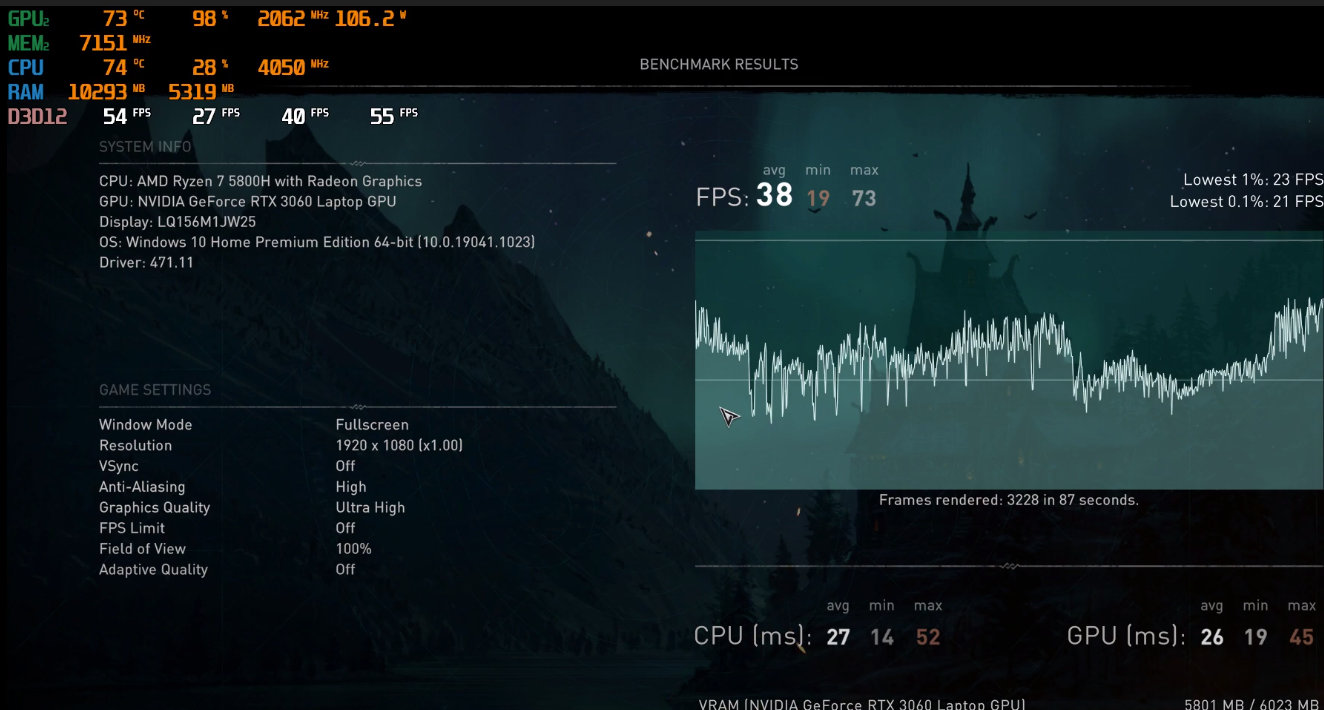1324x710 pixels.
Task: Click the Resolution 1920 x 1080 value
Action: [x=399, y=446]
